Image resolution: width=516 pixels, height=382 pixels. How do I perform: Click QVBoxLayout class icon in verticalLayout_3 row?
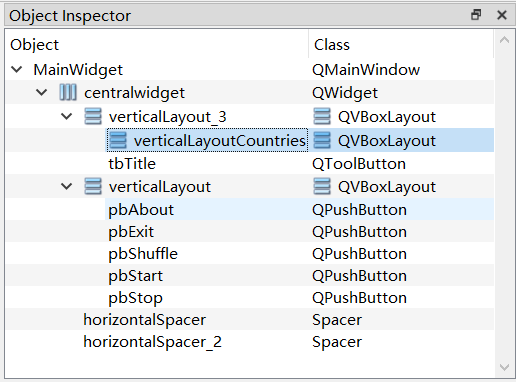[322, 117]
